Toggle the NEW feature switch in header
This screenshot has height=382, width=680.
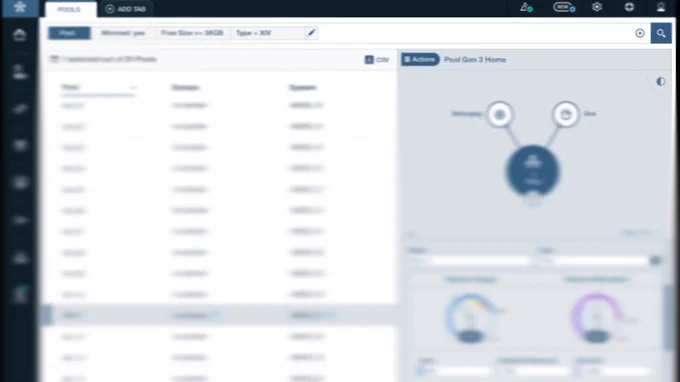[564, 7]
